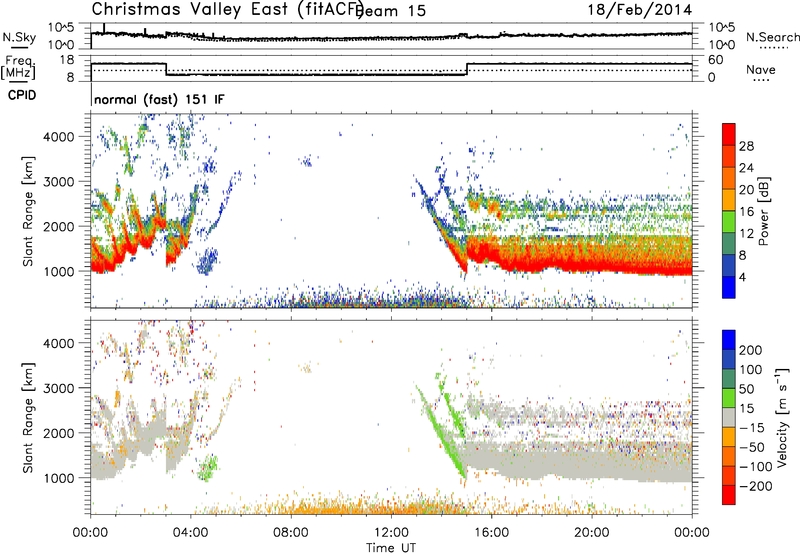Screen dimensions: 800x554
Task: Click the 'Christmas Valley East (fitACF)' title
Action: tap(227, 10)
